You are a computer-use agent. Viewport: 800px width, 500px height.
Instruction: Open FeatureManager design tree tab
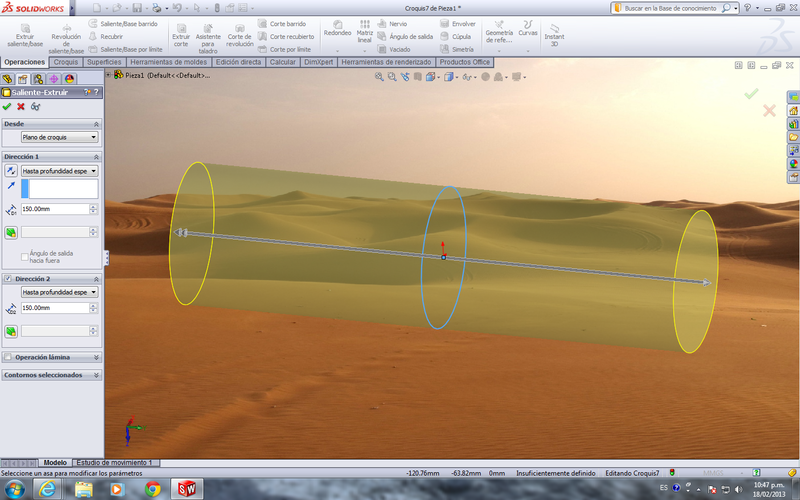(7, 79)
